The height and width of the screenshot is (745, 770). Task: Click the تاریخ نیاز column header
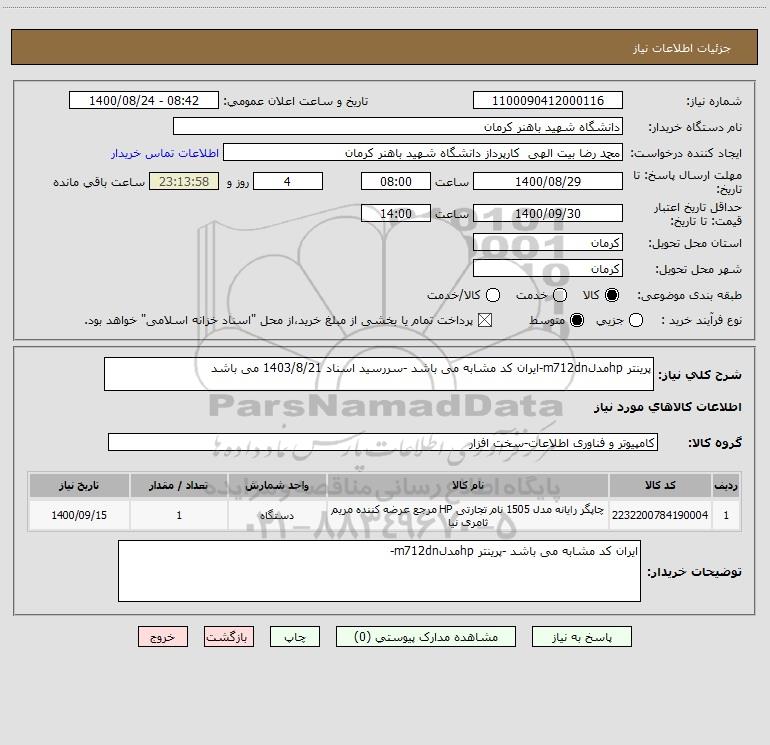(x=79, y=485)
